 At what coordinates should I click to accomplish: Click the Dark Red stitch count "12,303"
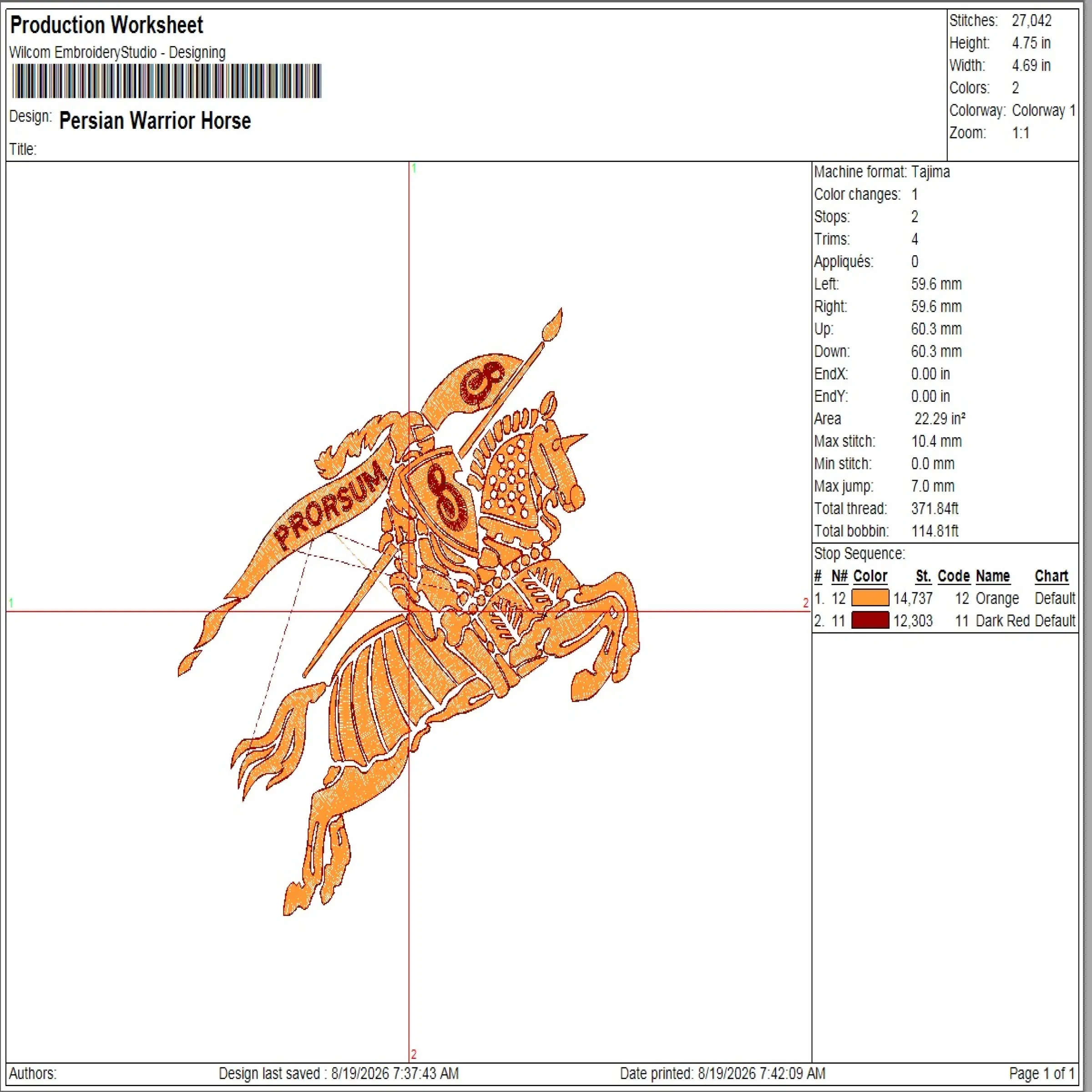[913, 621]
